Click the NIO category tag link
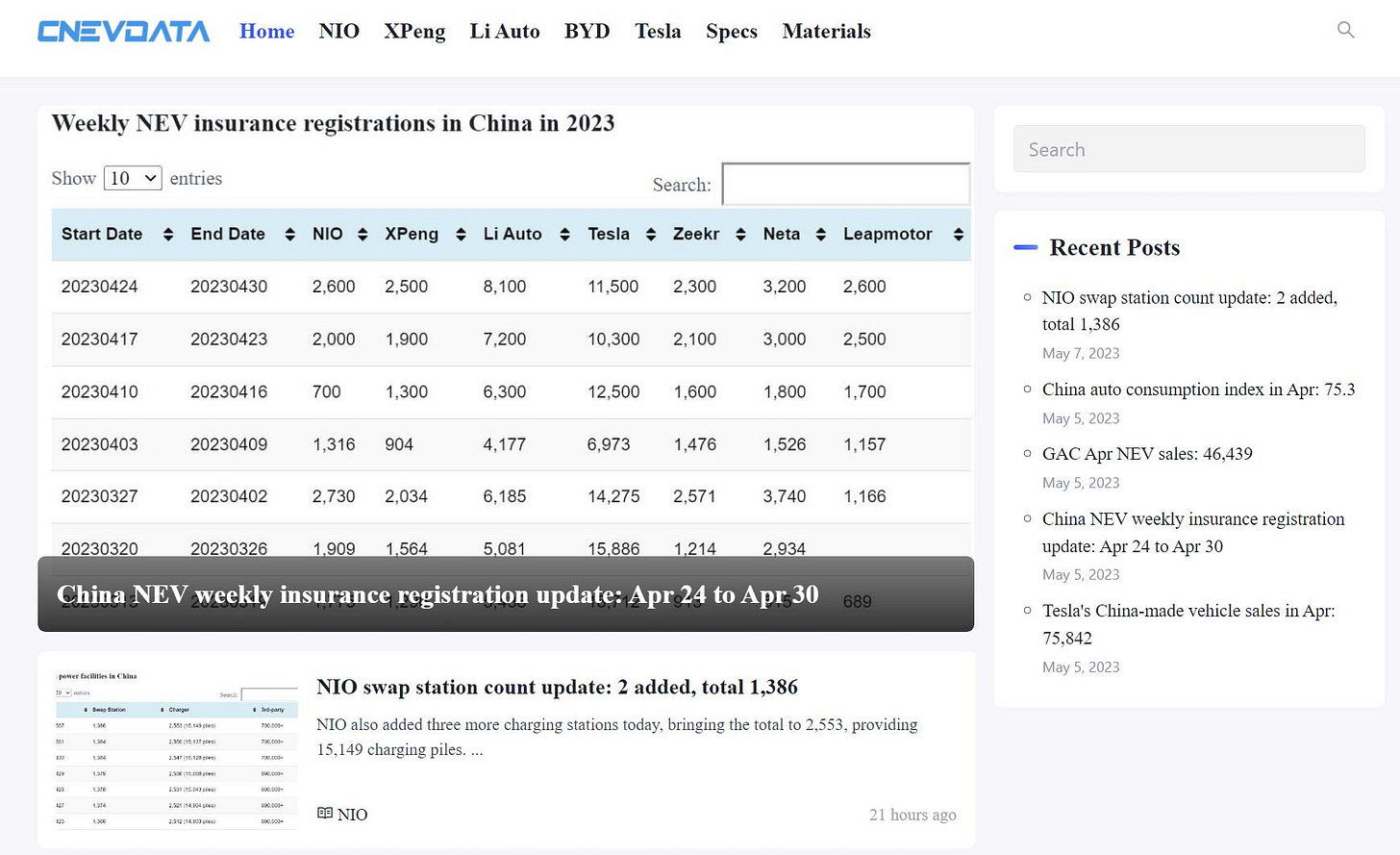 coord(352,815)
